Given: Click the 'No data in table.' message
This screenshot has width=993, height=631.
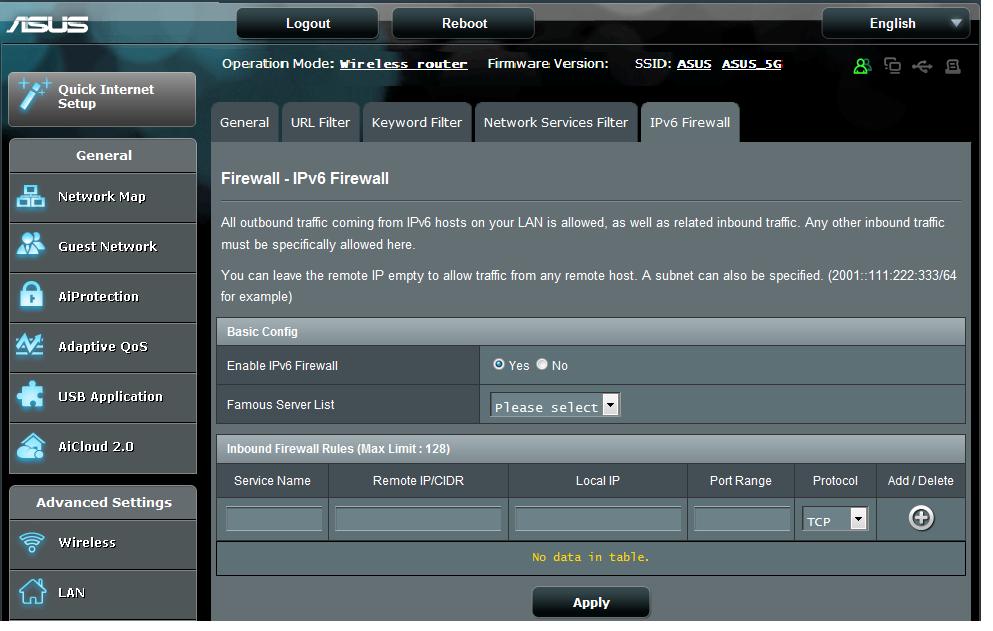Looking at the screenshot, I should pyautogui.click(x=590, y=557).
